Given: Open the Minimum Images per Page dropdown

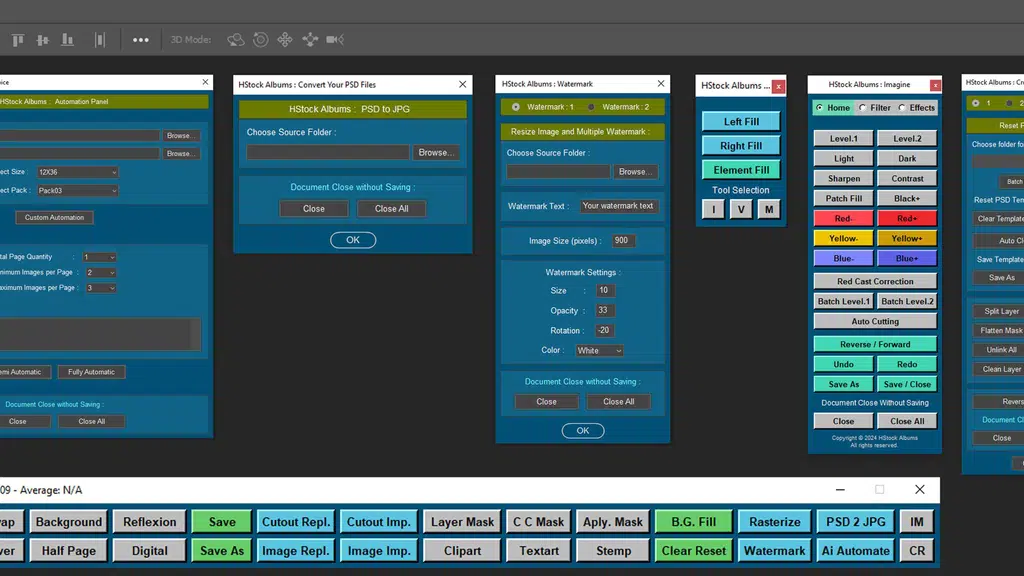Looking at the screenshot, I should point(101,272).
